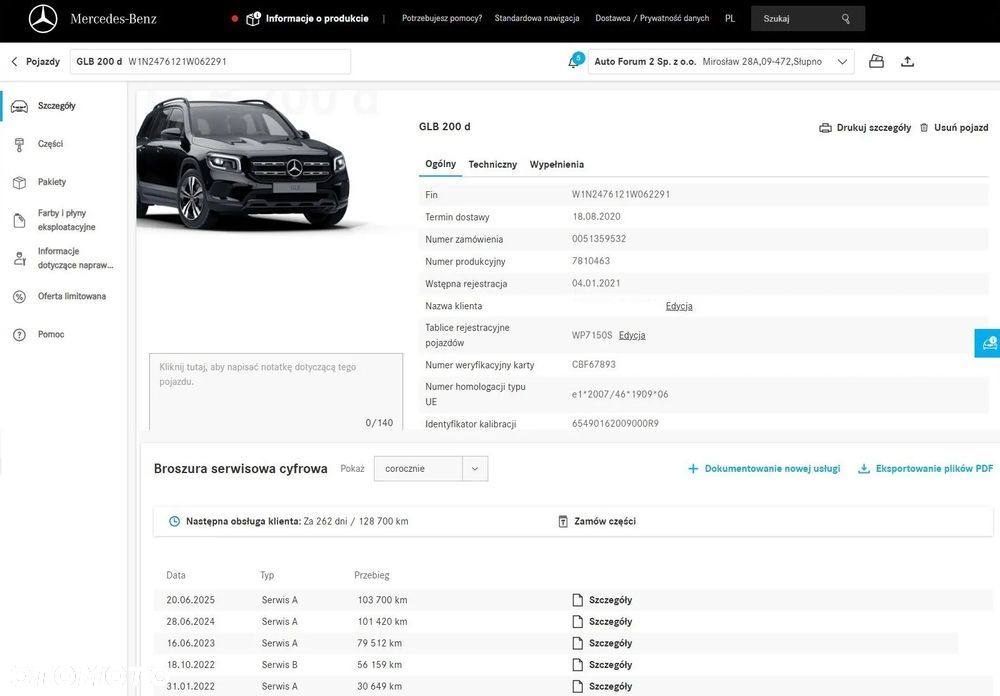Open Informacje o produkcie box icon
This screenshot has width=1000, height=696.
tap(253, 19)
